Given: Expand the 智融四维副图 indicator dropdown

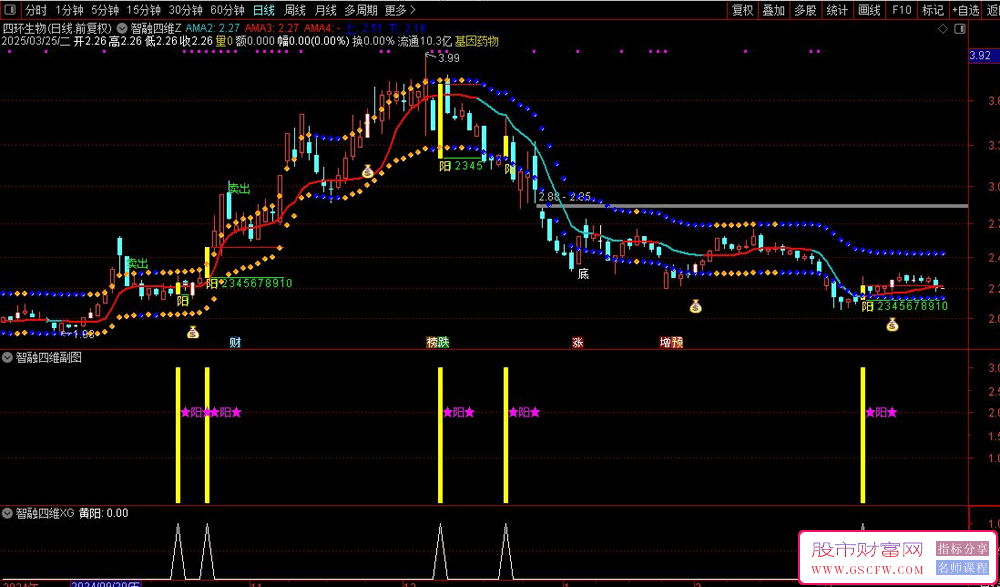Looking at the screenshot, I should 8,357.
